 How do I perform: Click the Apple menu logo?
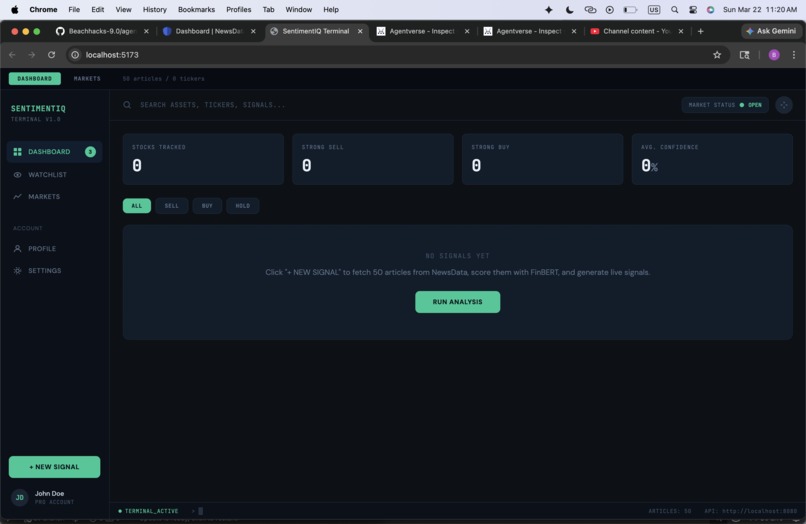(x=14, y=10)
